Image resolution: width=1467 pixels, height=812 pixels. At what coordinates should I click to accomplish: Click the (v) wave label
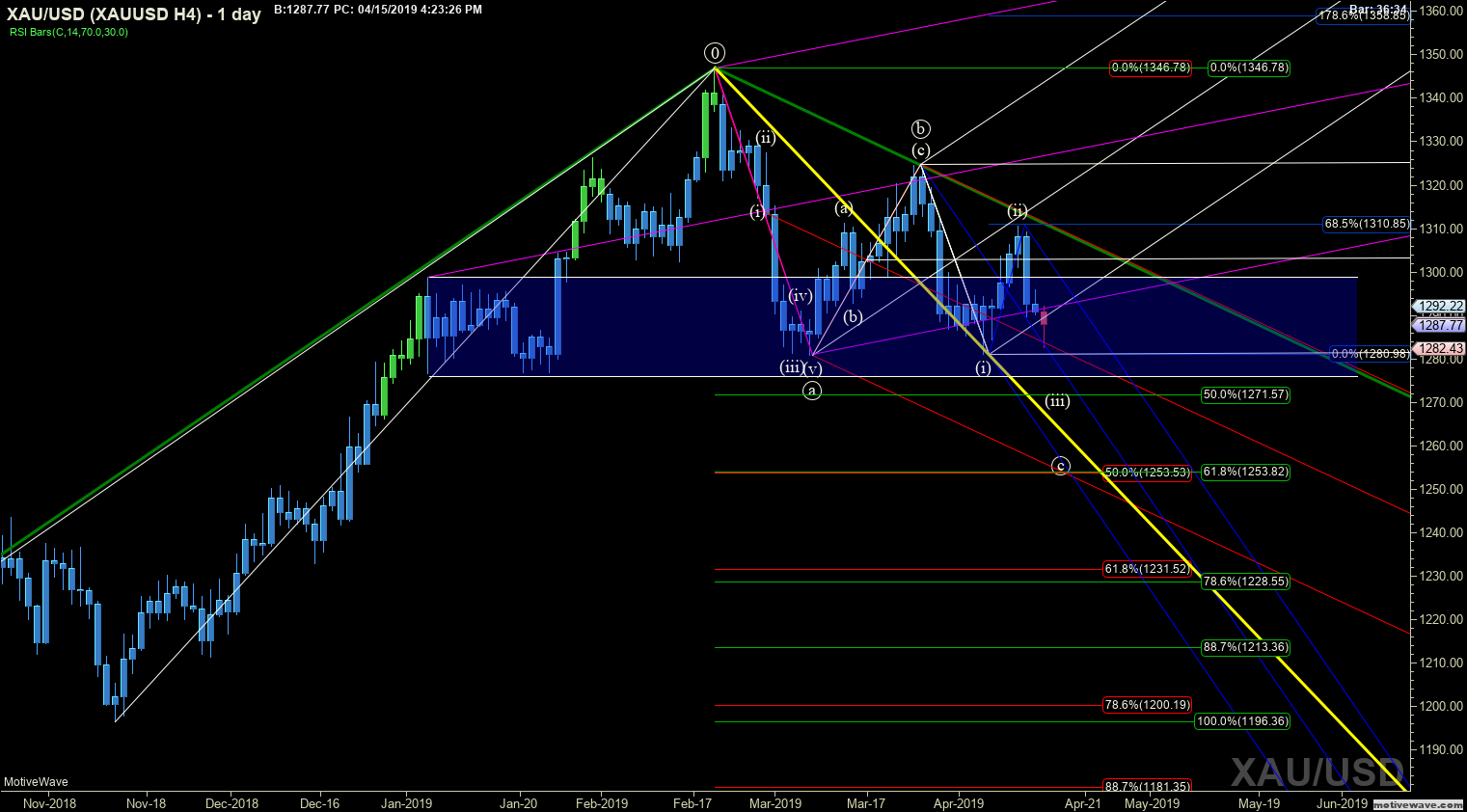813,368
